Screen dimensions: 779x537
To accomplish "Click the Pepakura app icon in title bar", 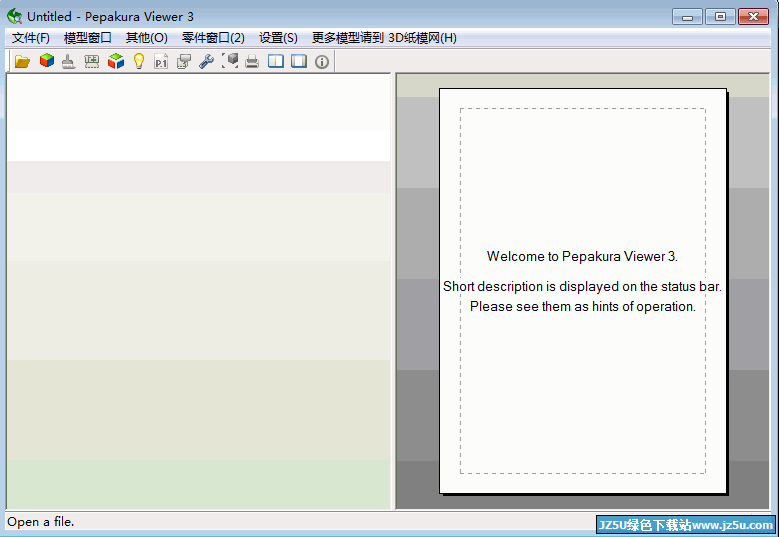I will tap(14, 16).
